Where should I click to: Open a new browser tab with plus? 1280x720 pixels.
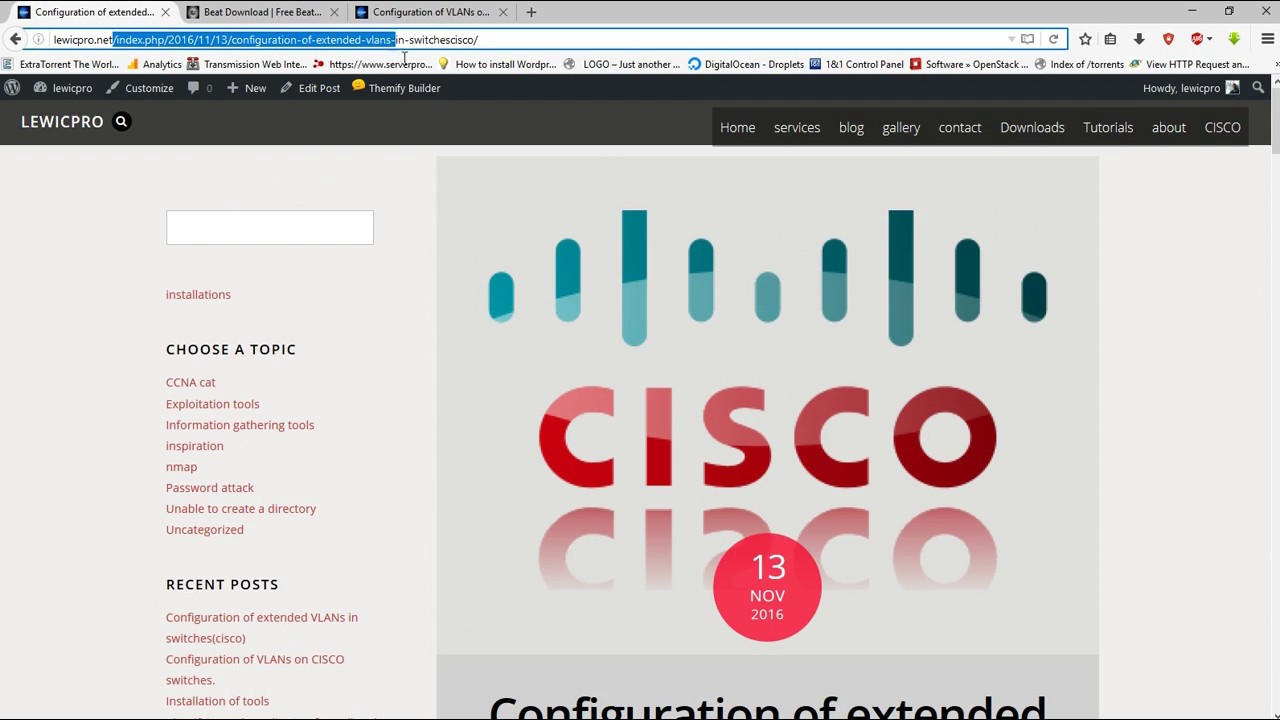tap(531, 12)
